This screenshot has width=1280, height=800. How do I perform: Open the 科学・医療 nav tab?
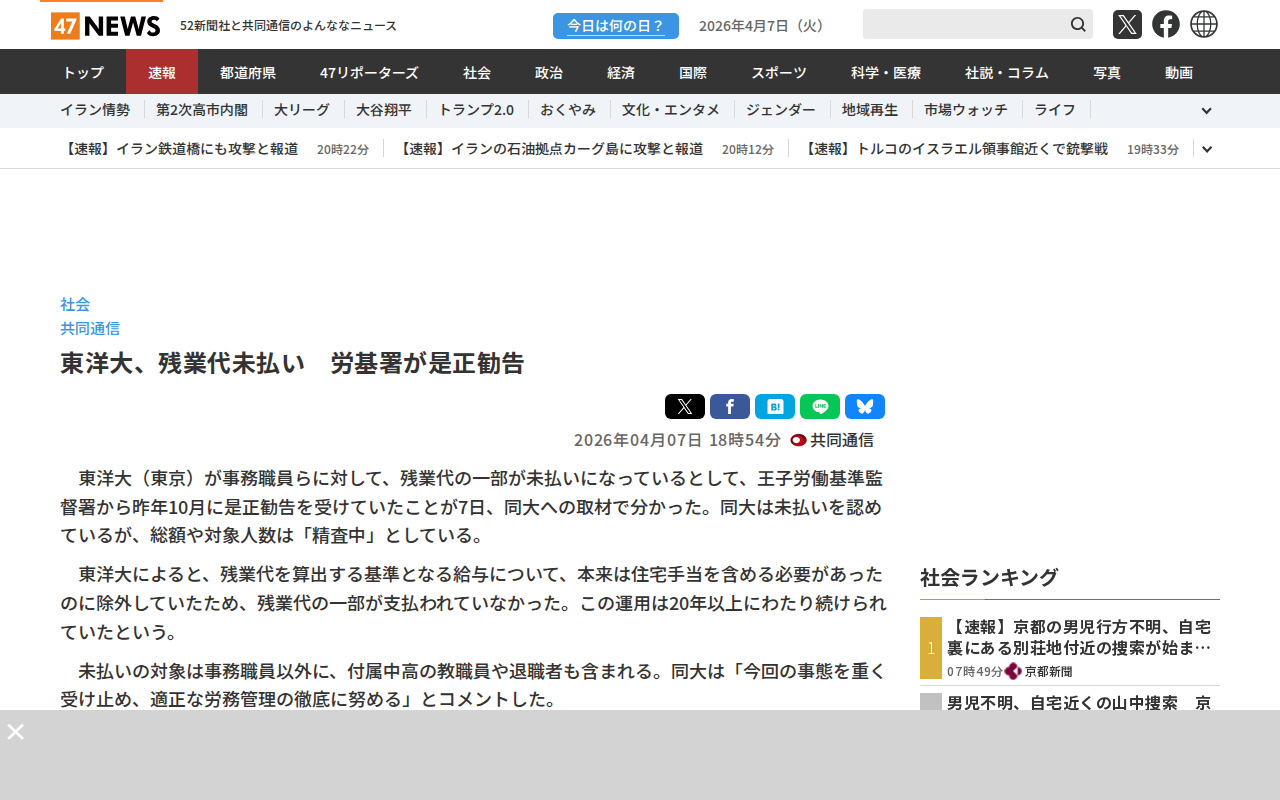[x=886, y=72]
